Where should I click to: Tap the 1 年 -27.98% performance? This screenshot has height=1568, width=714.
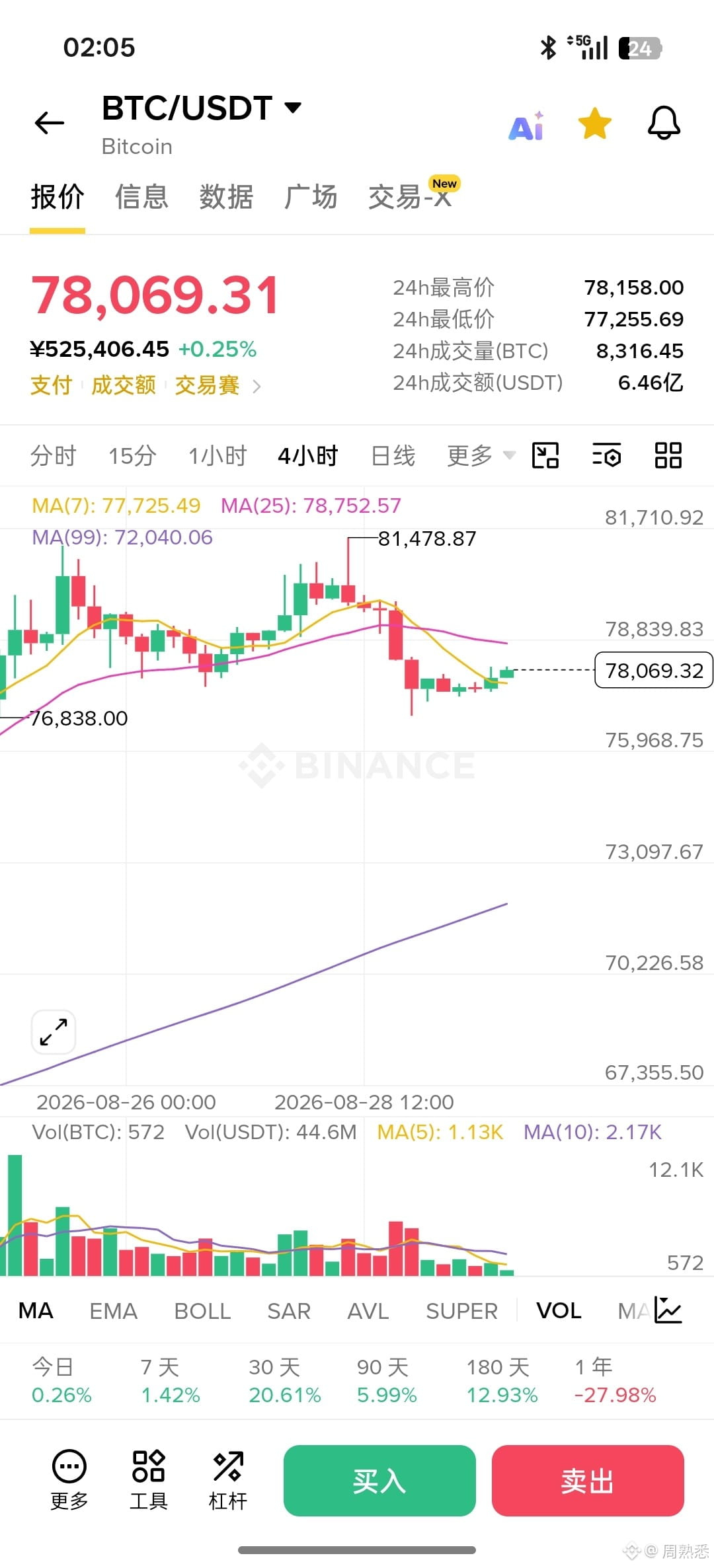615,1381
